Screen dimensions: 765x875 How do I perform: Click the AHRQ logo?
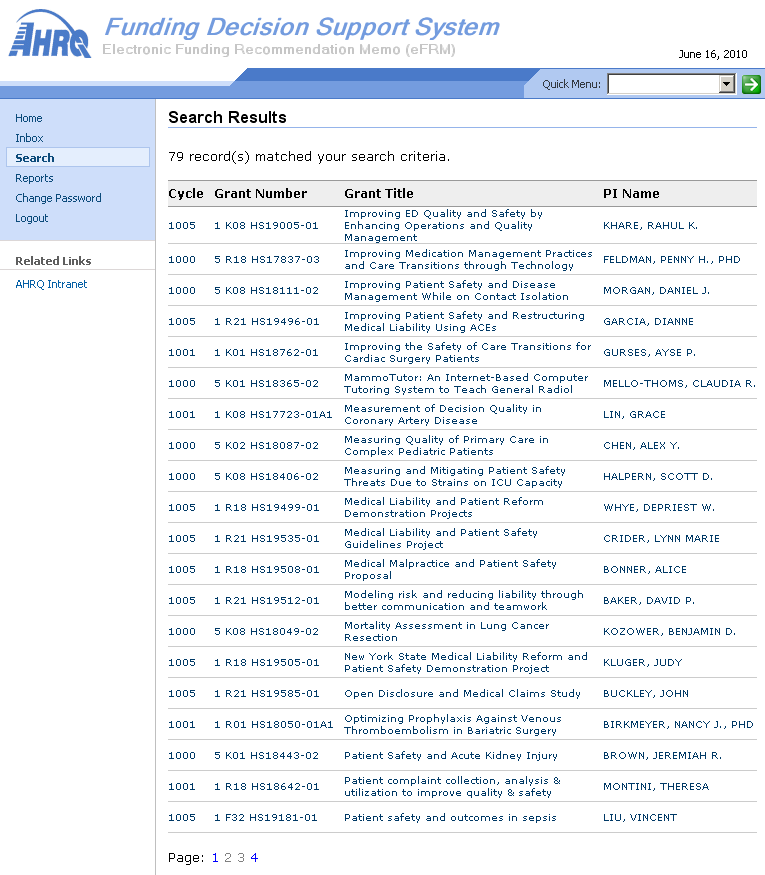[x=49, y=35]
